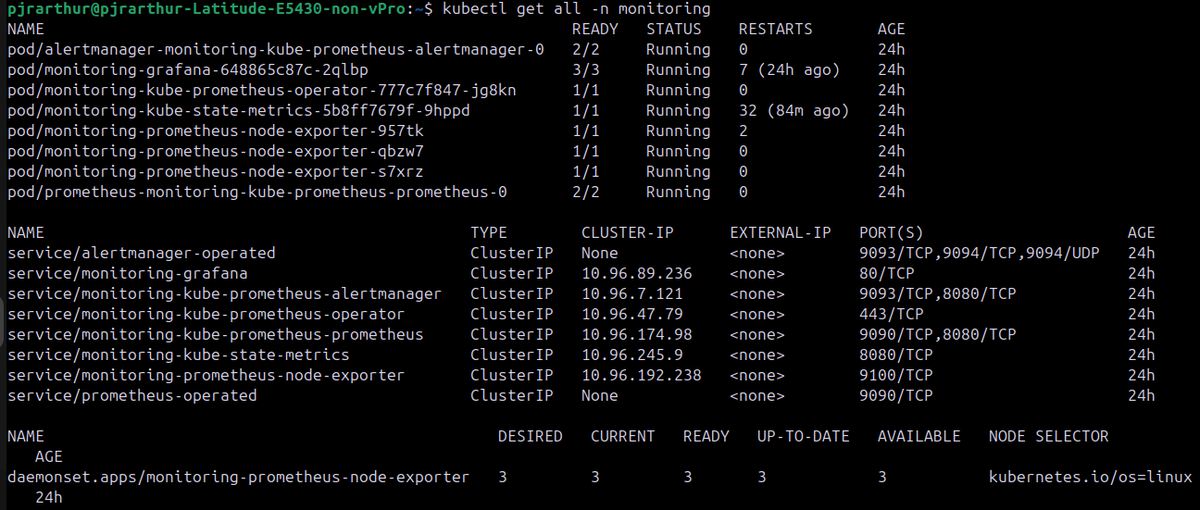Click the RESTARTS column header
Viewport: 1200px width, 510px height.
(x=776, y=29)
